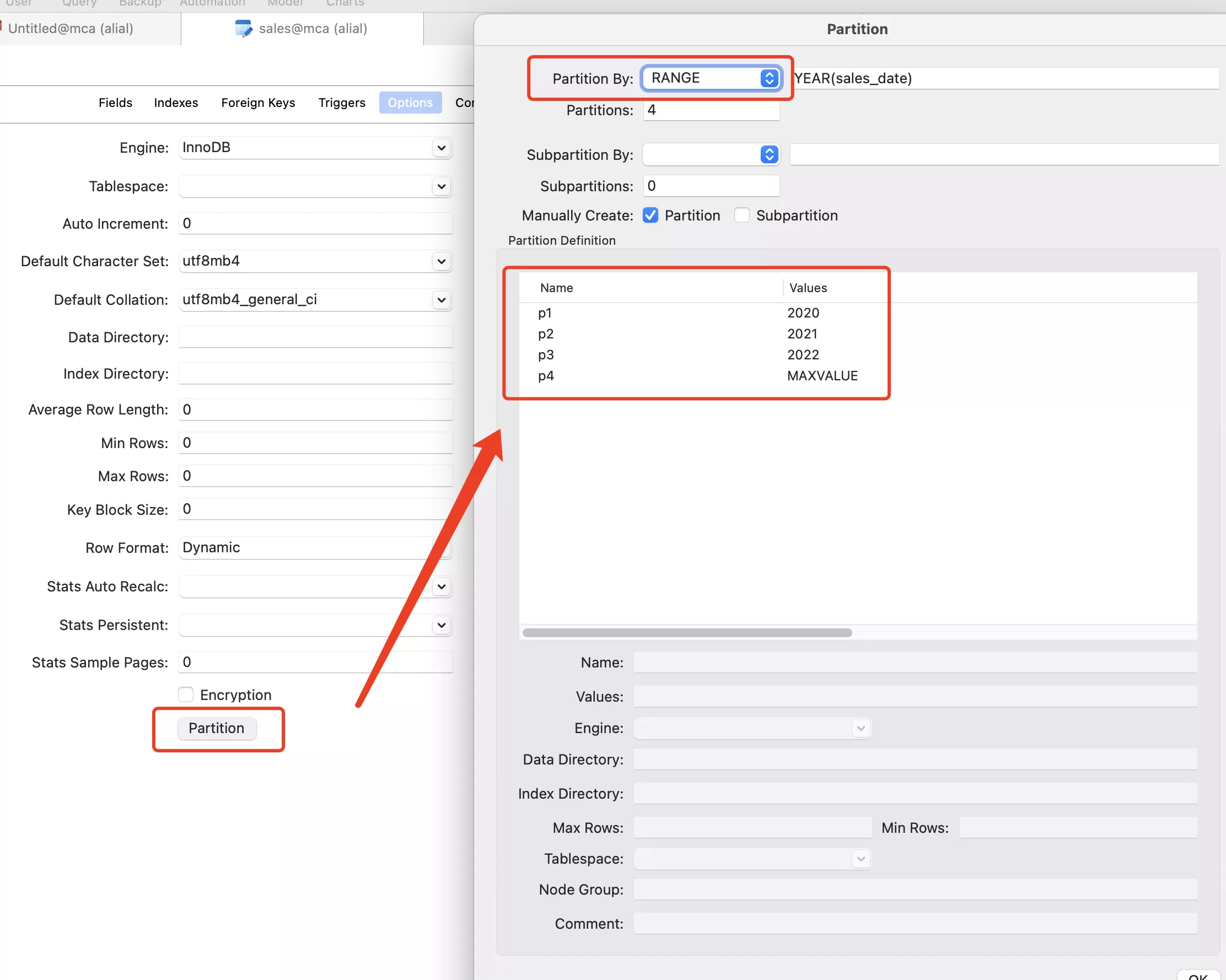Click the partition Name field
Viewport: 1226px width, 980px height.
point(916,662)
